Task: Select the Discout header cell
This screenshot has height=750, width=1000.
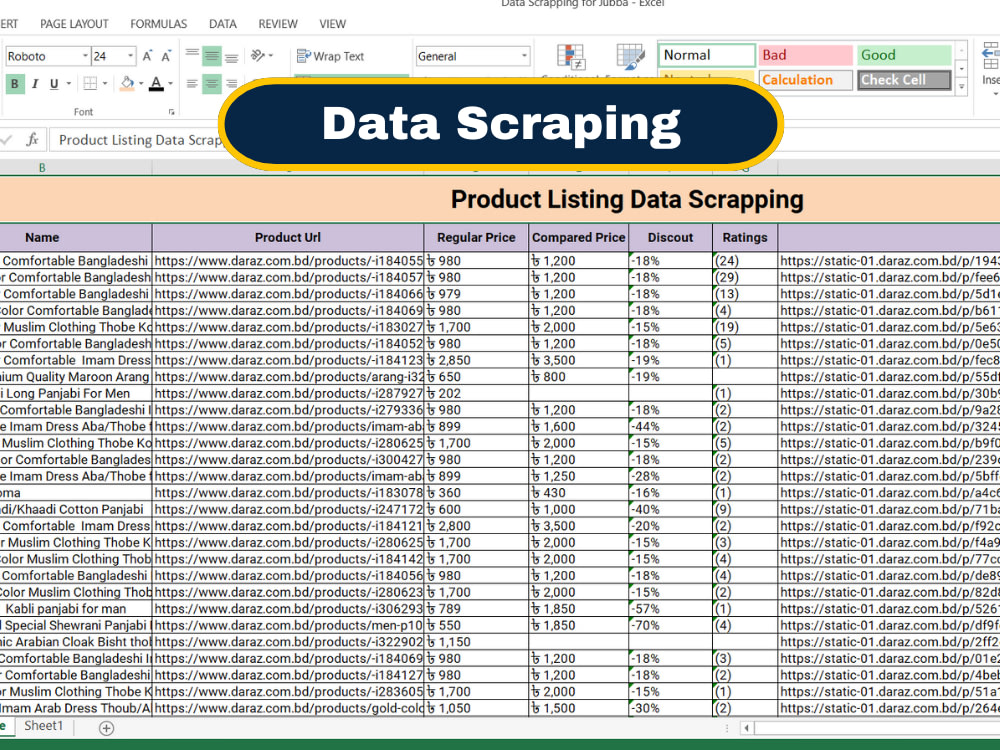Action: click(670, 237)
